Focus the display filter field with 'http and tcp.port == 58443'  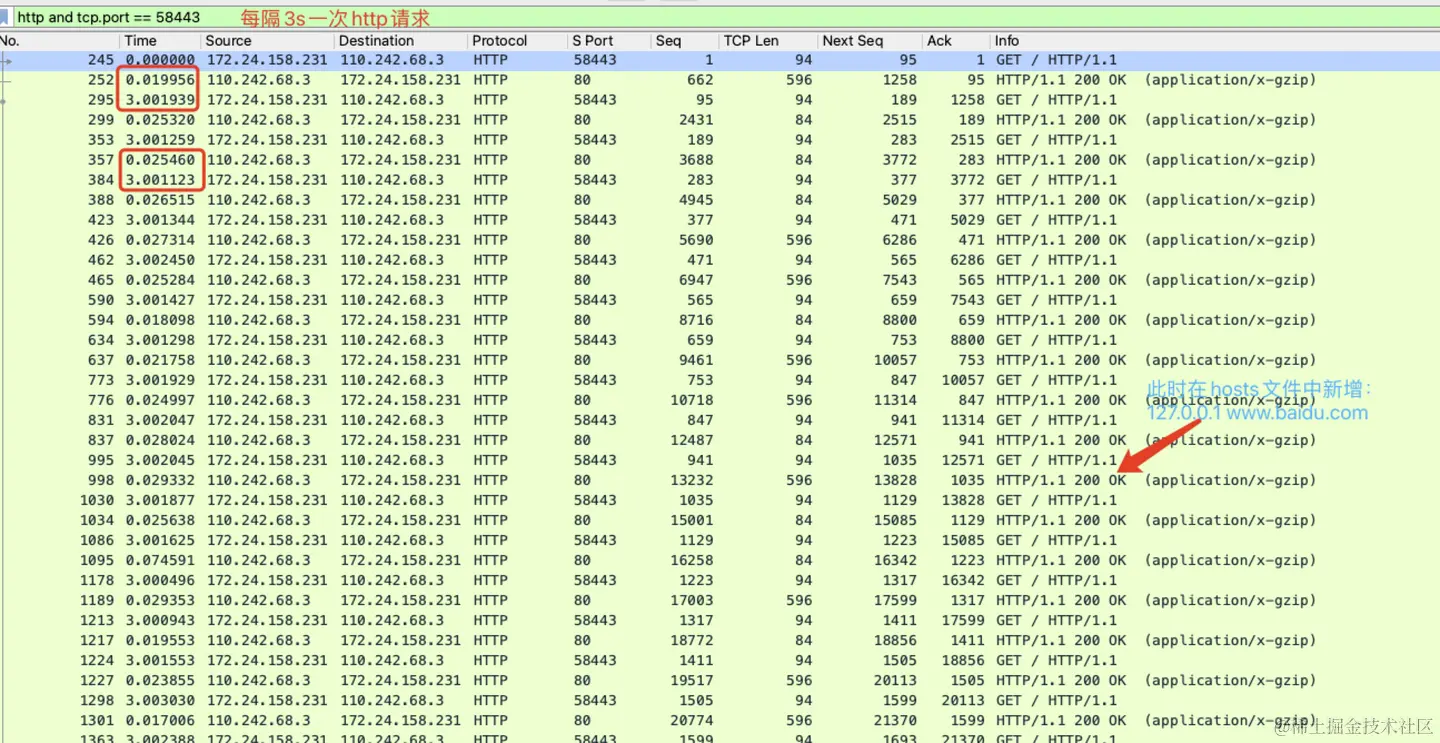tap(725, 17)
